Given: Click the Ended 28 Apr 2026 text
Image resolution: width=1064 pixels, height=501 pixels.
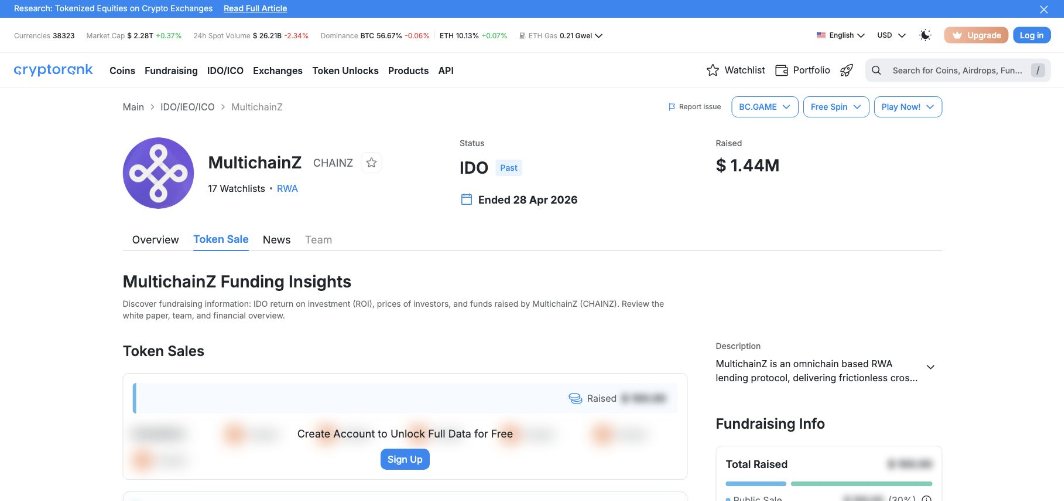Looking at the screenshot, I should 528,200.
